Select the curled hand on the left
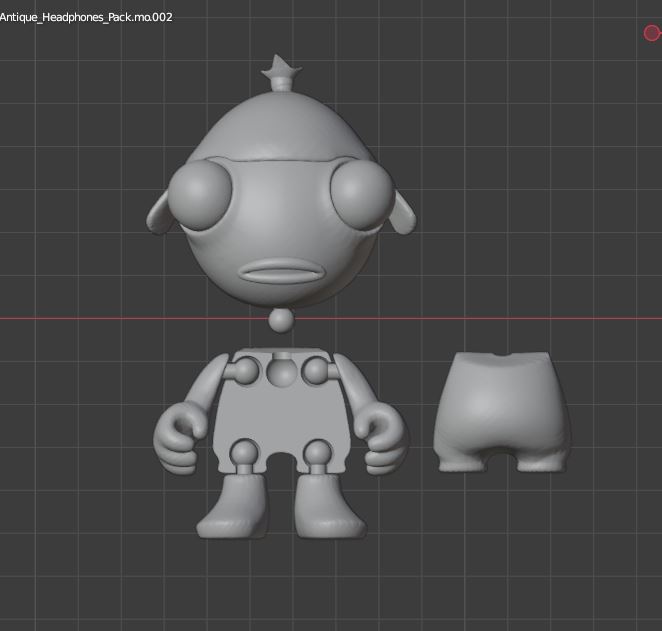The height and width of the screenshot is (631, 662). pyautogui.click(x=179, y=438)
